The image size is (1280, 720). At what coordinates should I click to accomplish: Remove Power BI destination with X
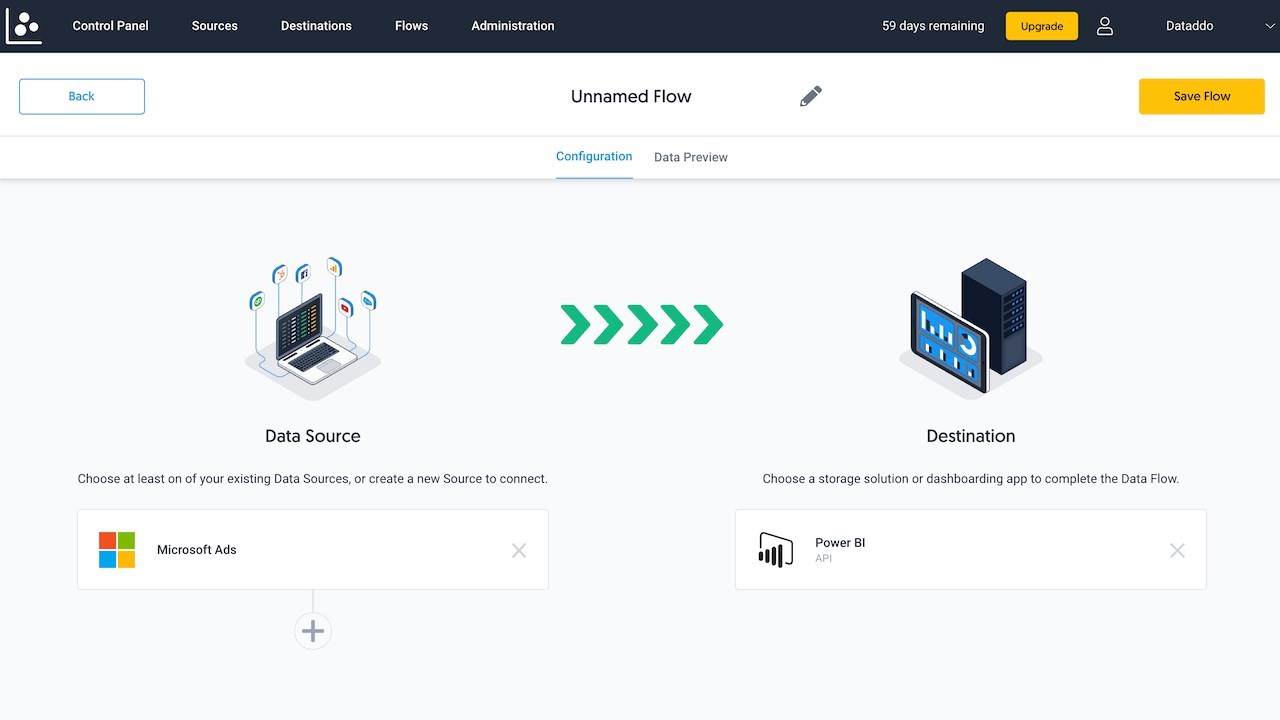(x=1177, y=550)
